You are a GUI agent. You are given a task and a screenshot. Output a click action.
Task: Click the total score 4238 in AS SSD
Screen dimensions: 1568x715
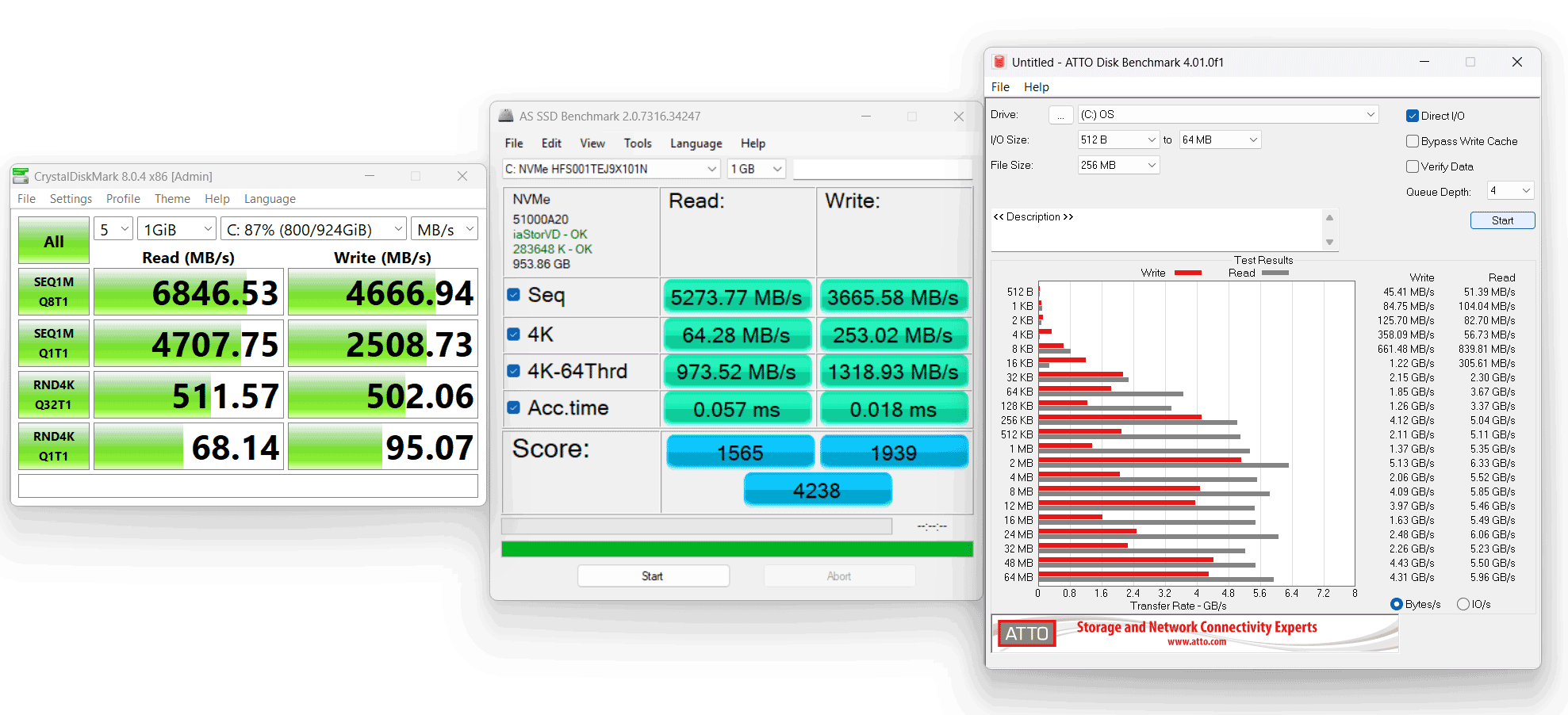pyautogui.click(x=817, y=490)
